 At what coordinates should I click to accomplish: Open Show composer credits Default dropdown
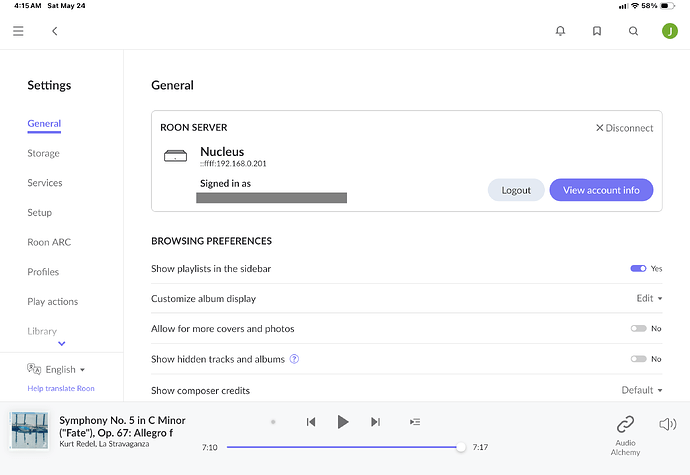click(x=642, y=390)
